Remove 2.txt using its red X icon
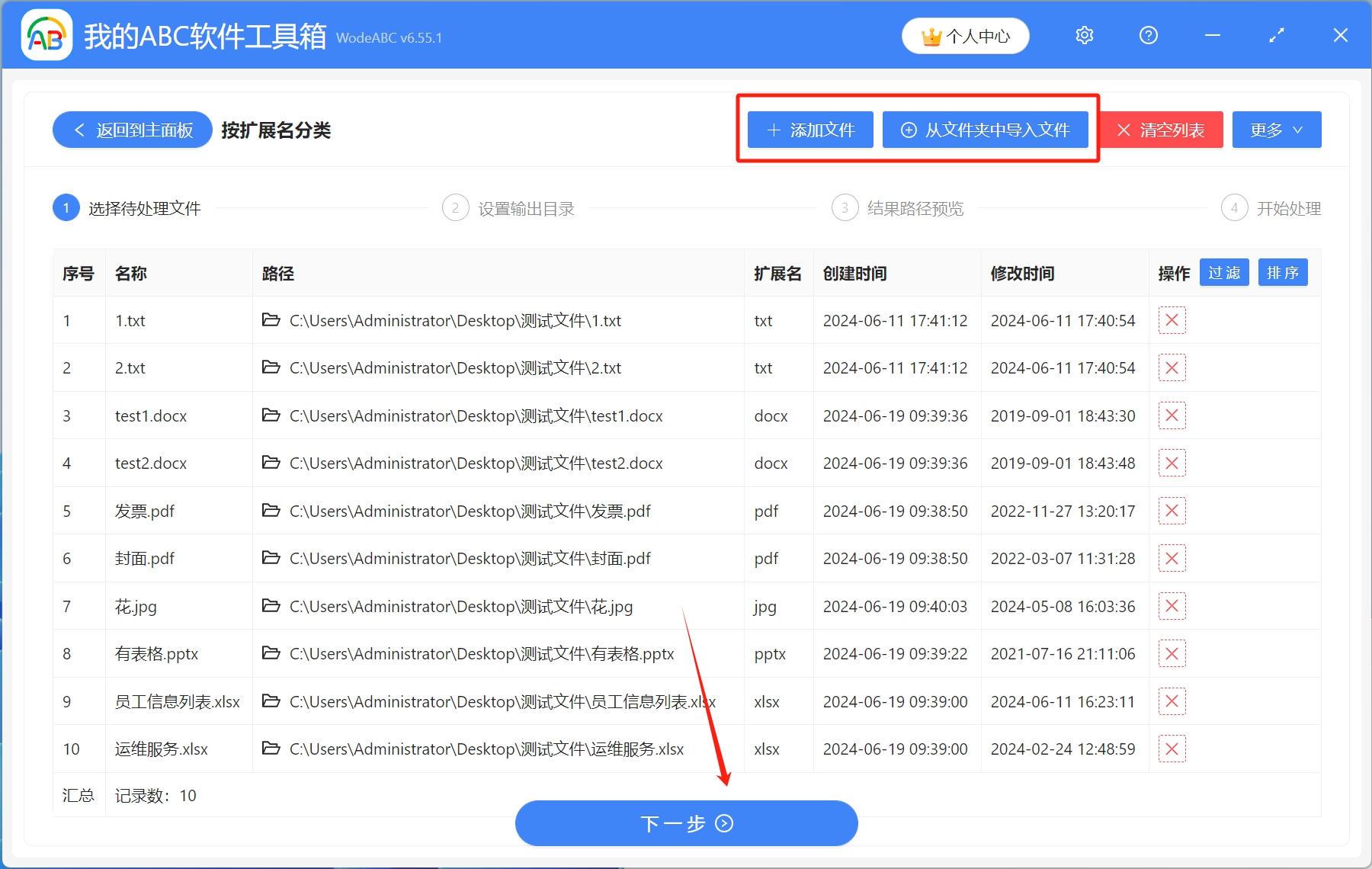Viewport: 1372px width, 869px height. click(1172, 367)
